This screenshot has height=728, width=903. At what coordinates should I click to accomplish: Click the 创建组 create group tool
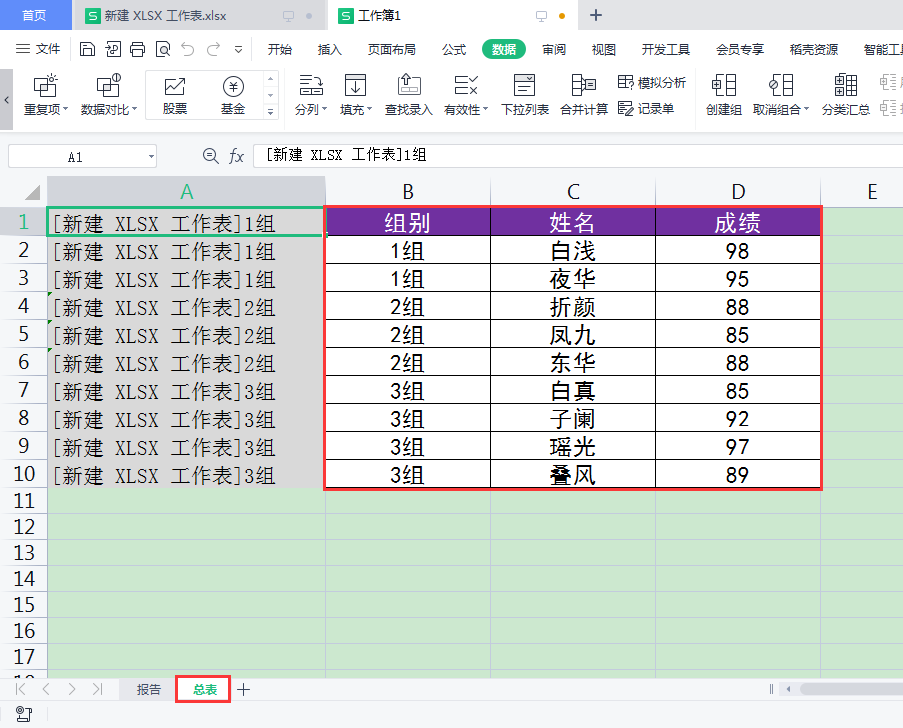[x=724, y=94]
